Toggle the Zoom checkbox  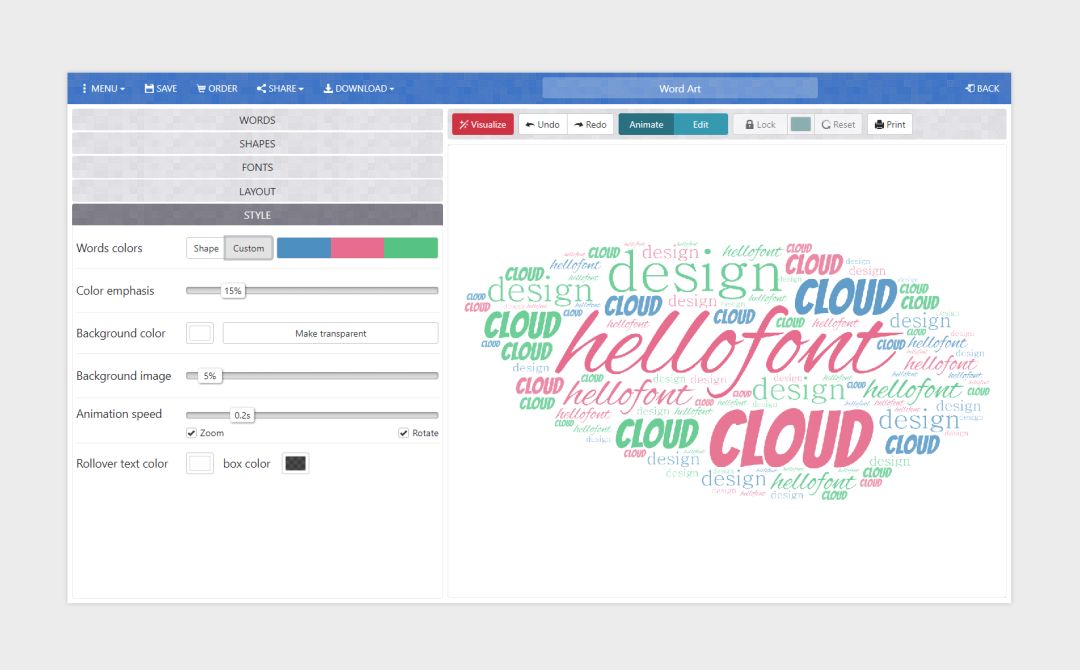pos(191,433)
